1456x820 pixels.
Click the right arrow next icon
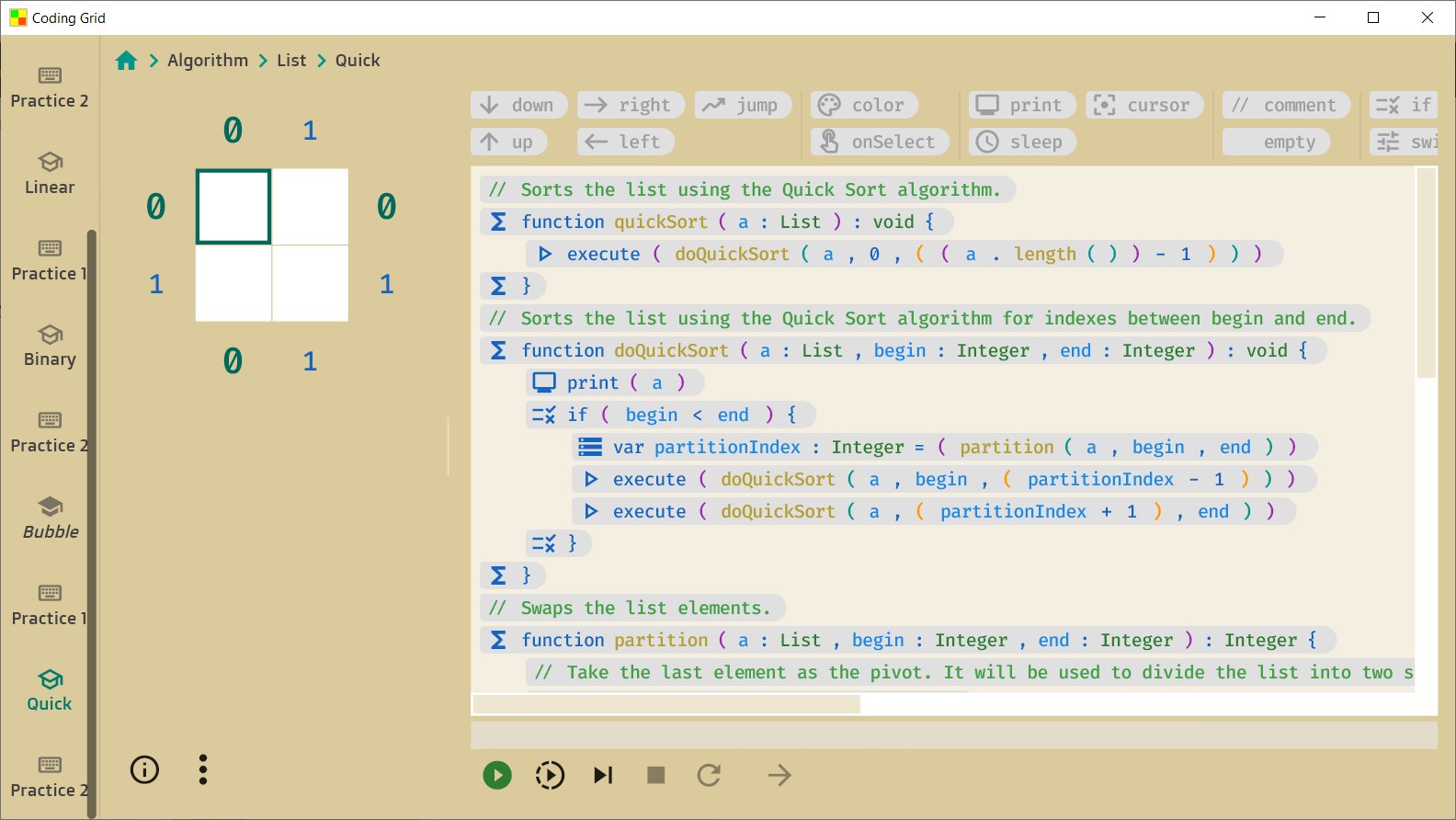[779, 775]
